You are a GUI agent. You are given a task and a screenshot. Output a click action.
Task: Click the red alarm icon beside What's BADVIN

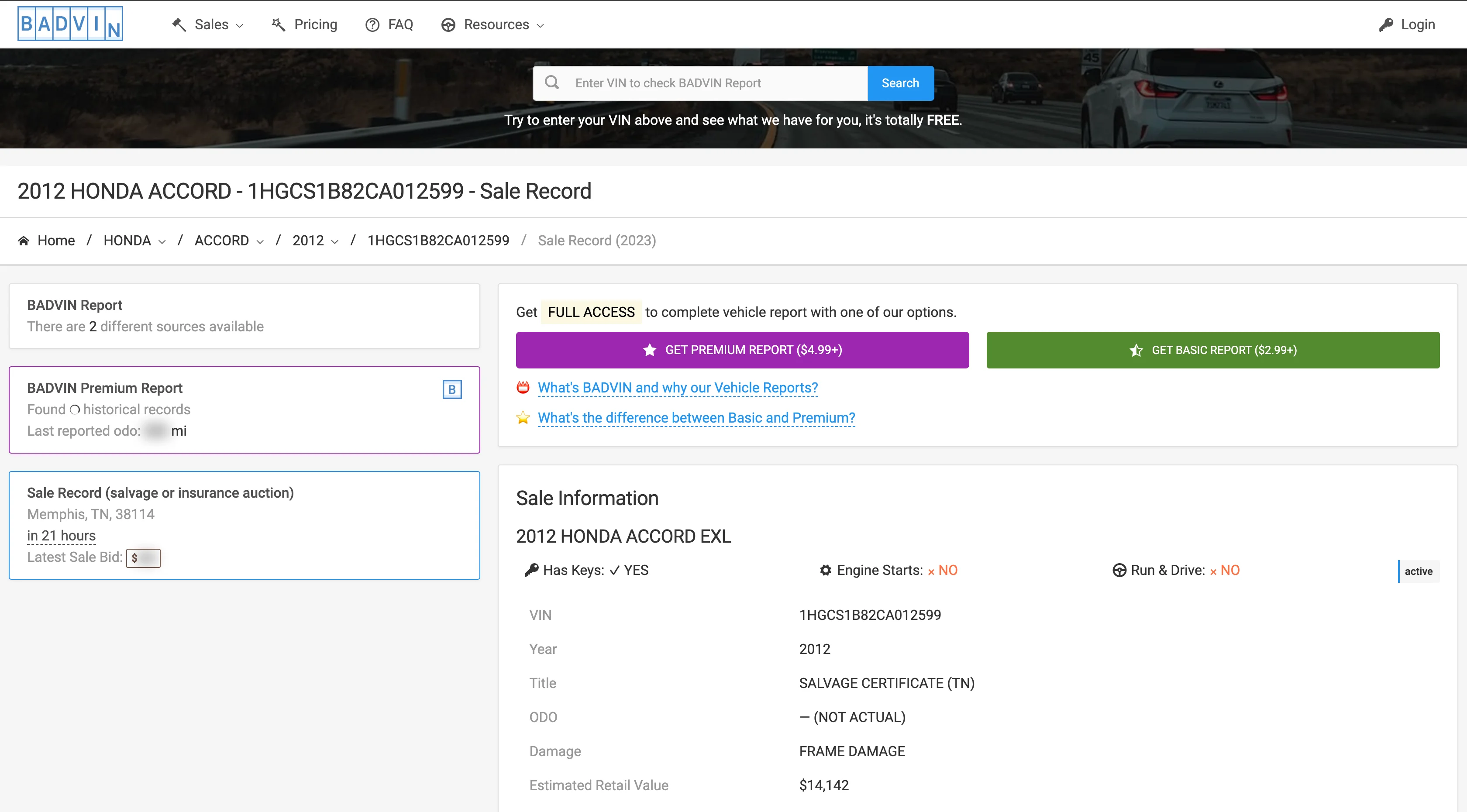tap(523, 388)
